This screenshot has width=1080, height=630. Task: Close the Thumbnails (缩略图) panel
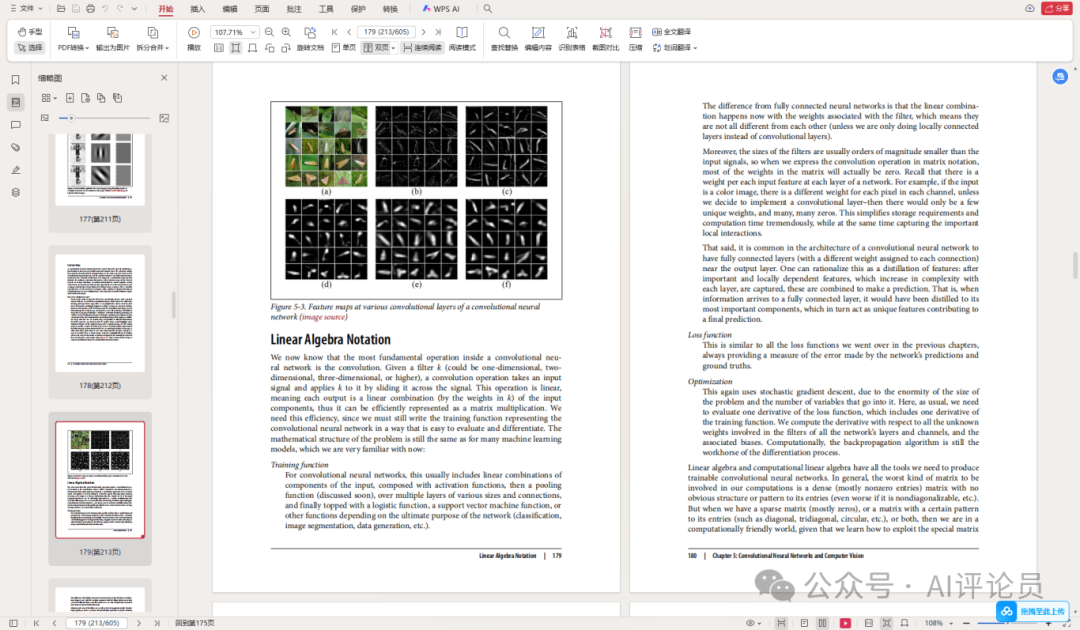click(x=164, y=78)
